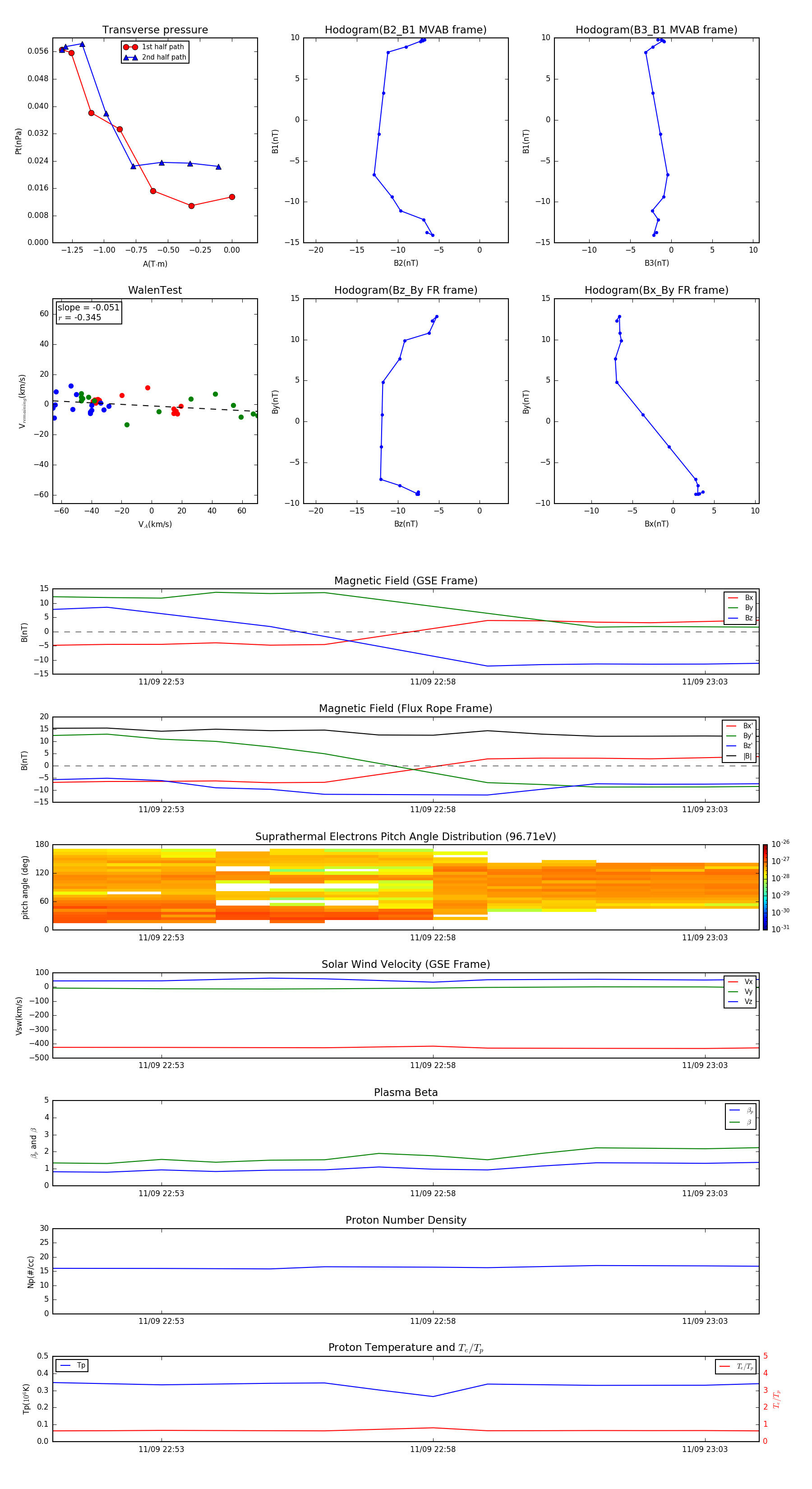Click 'Proton Number Density' title
812x1489 pixels.
(x=406, y=1220)
